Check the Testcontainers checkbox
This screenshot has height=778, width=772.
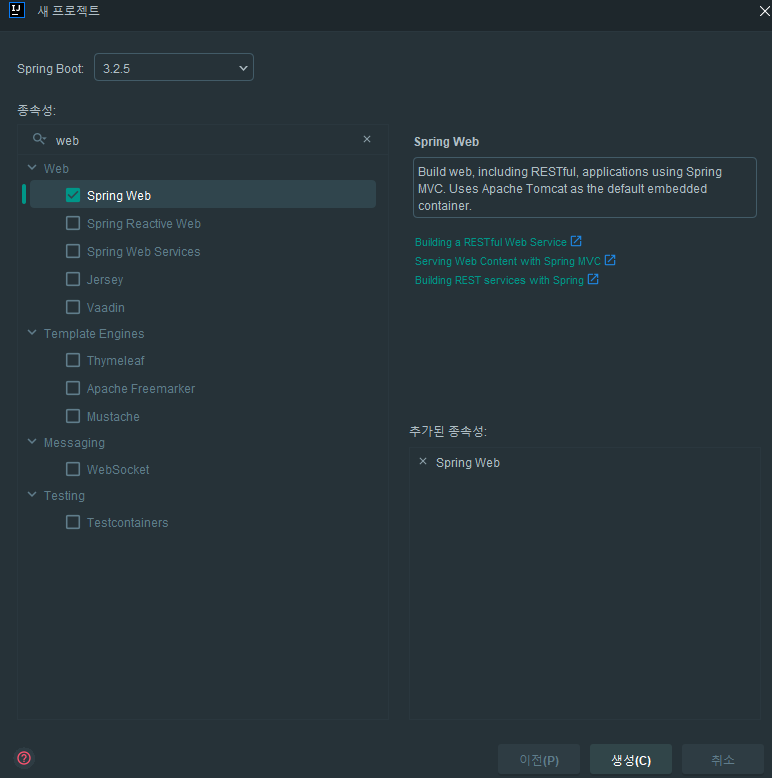(73, 522)
